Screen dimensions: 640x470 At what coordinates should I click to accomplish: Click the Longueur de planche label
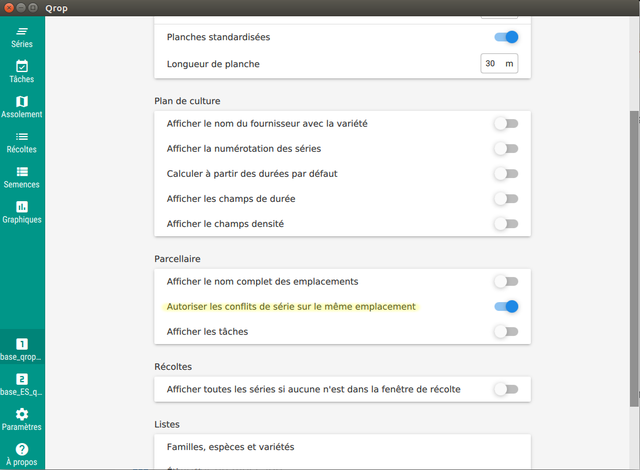coord(213,64)
